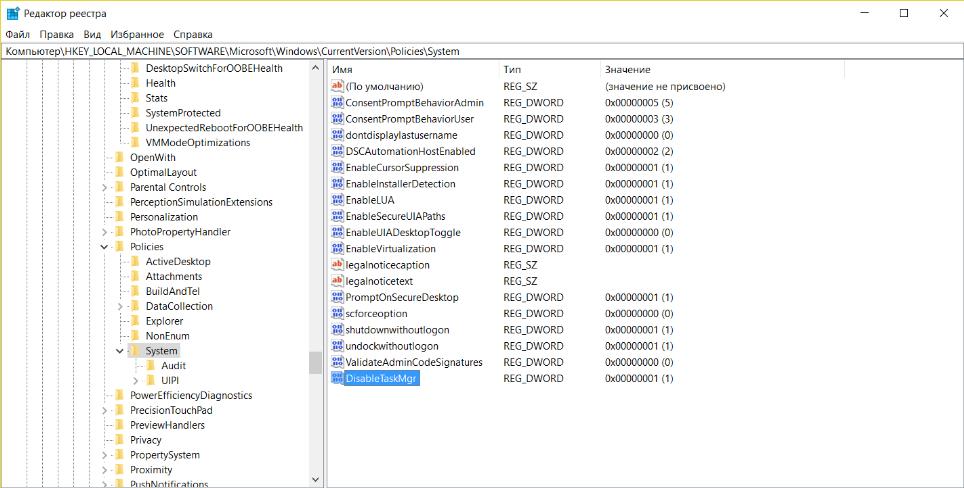Open the Справка menu
The image size is (964, 488).
pos(193,34)
